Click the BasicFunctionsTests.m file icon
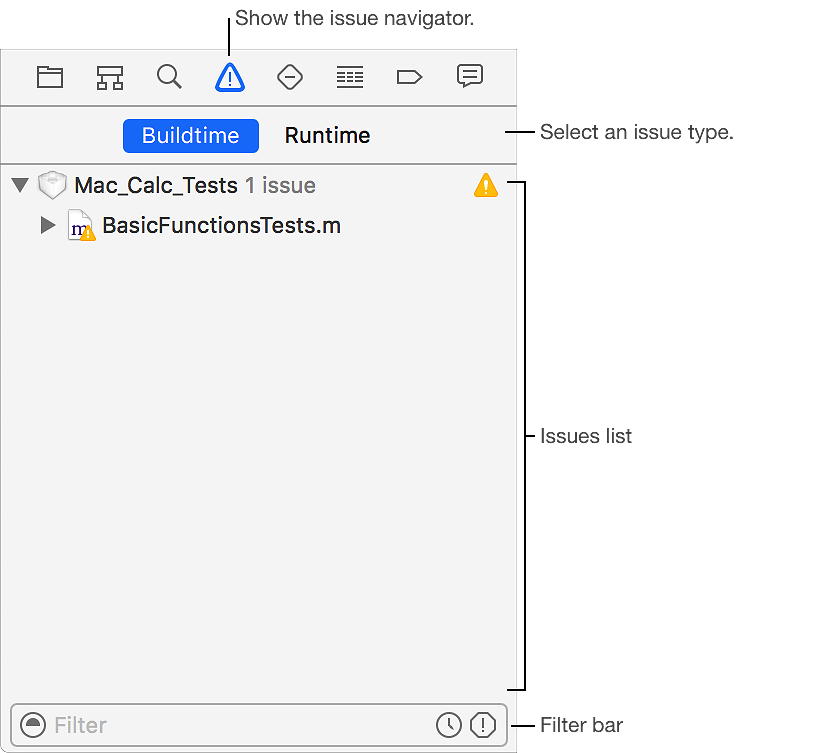Image resolution: width=825 pixels, height=753 pixels. tap(82, 225)
